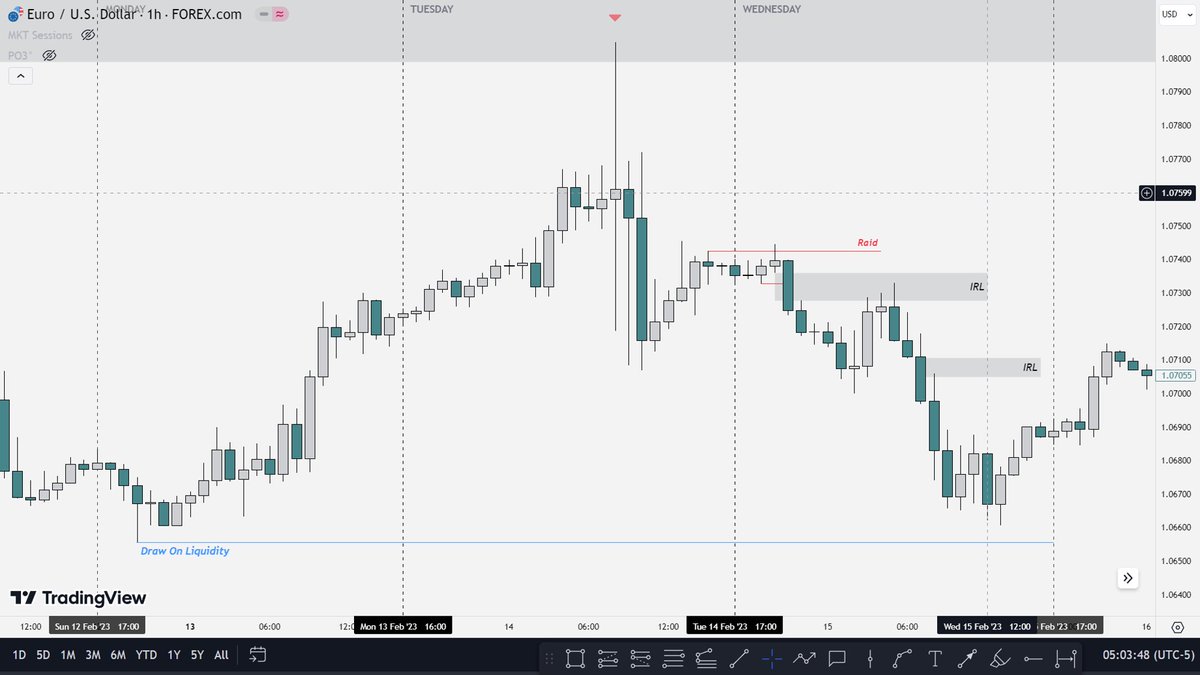Viewport: 1200px width, 675px height.
Task: Select the crosshair cursor tool
Action: click(x=773, y=658)
